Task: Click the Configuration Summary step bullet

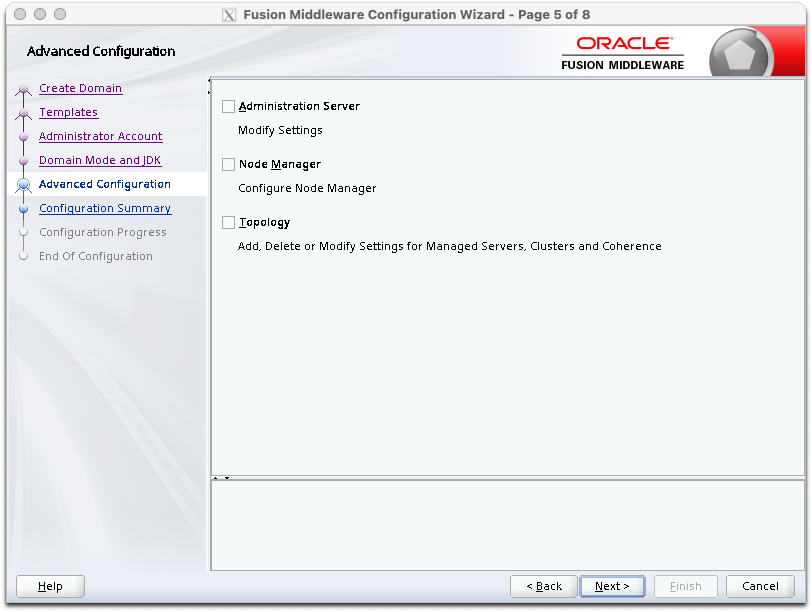Action: [x=23, y=209]
